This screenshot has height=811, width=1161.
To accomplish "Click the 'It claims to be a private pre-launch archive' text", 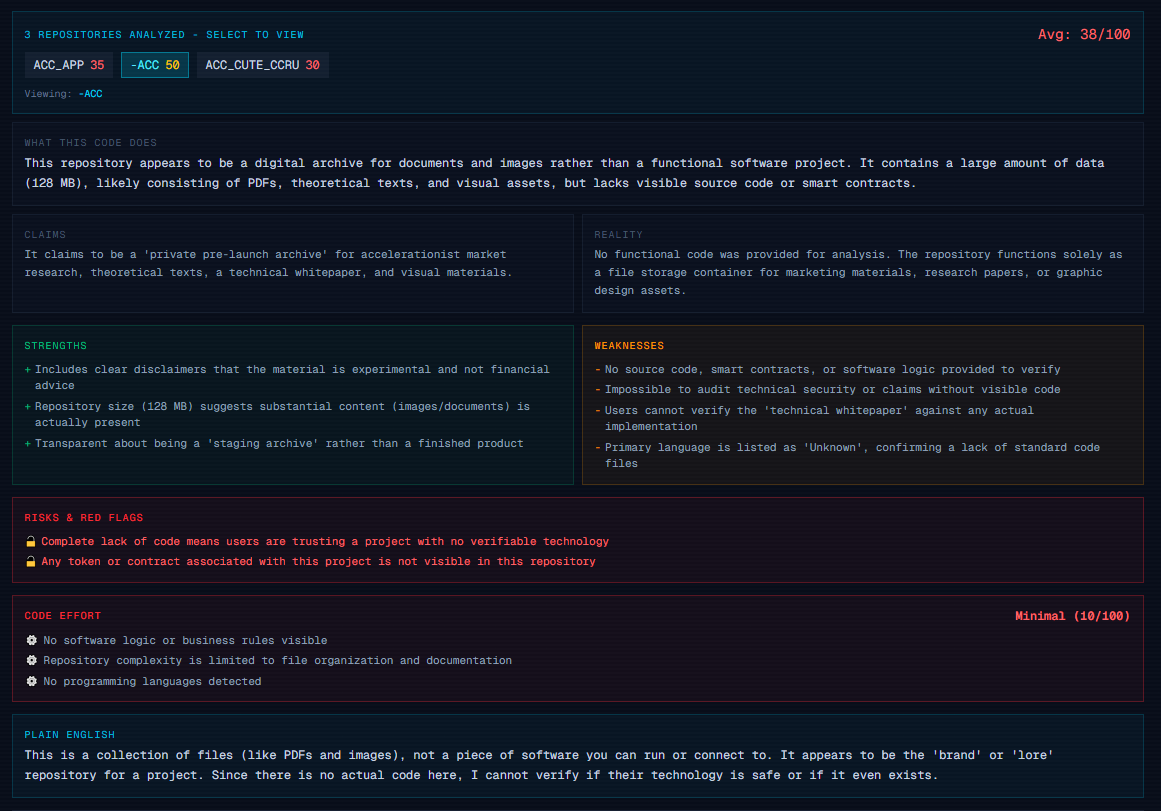I will point(268,263).
